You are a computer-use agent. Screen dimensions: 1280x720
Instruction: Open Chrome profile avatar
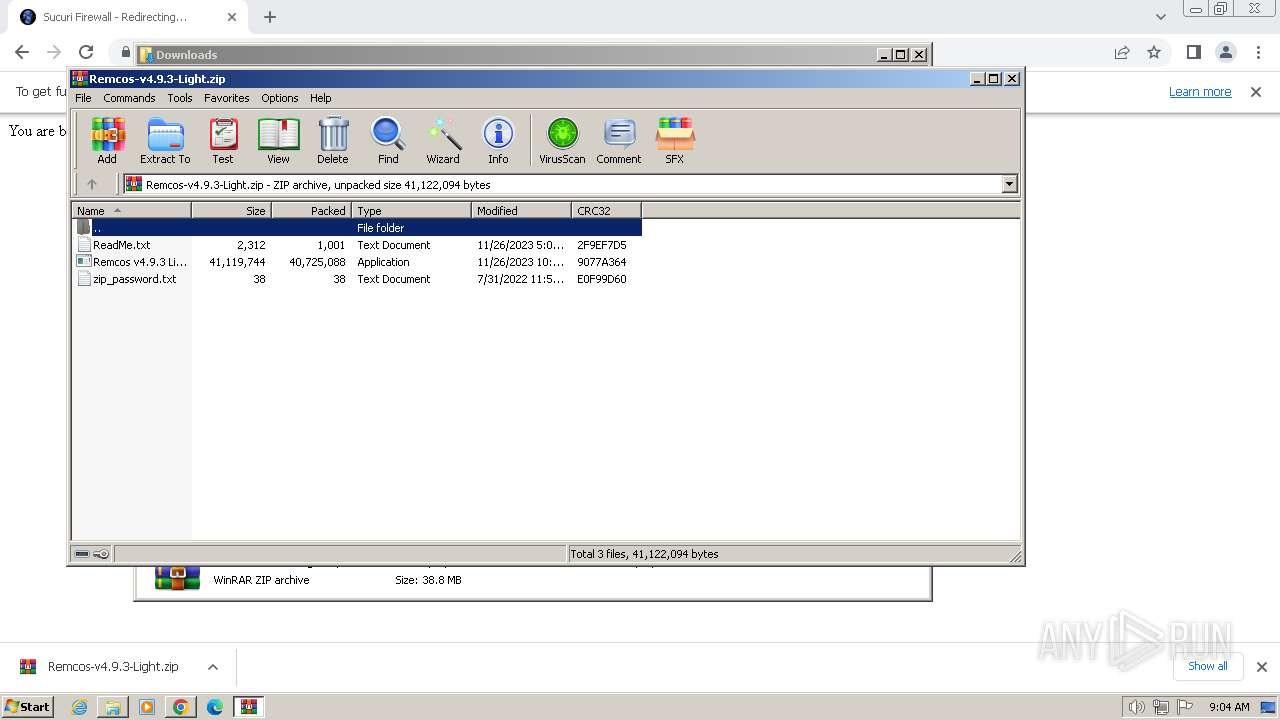[x=1225, y=52]
